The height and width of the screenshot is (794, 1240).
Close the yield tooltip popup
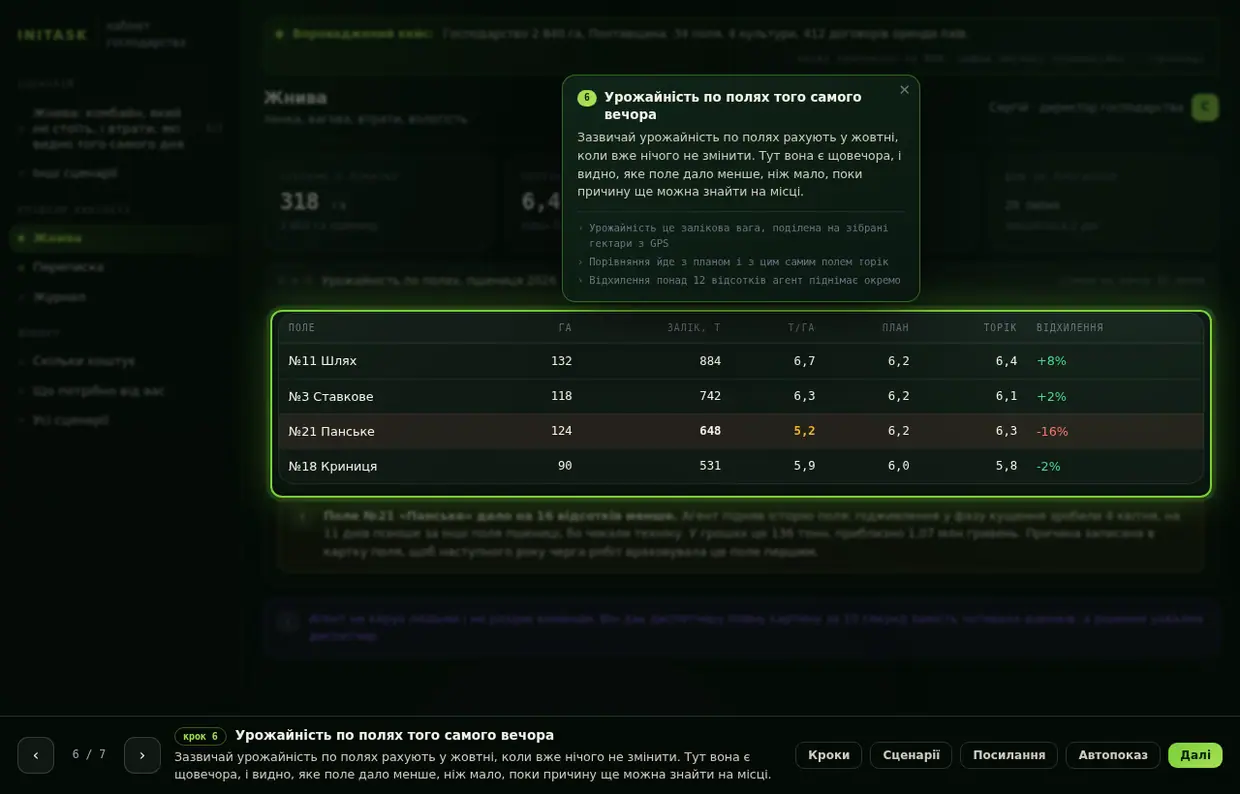point(904,90)
